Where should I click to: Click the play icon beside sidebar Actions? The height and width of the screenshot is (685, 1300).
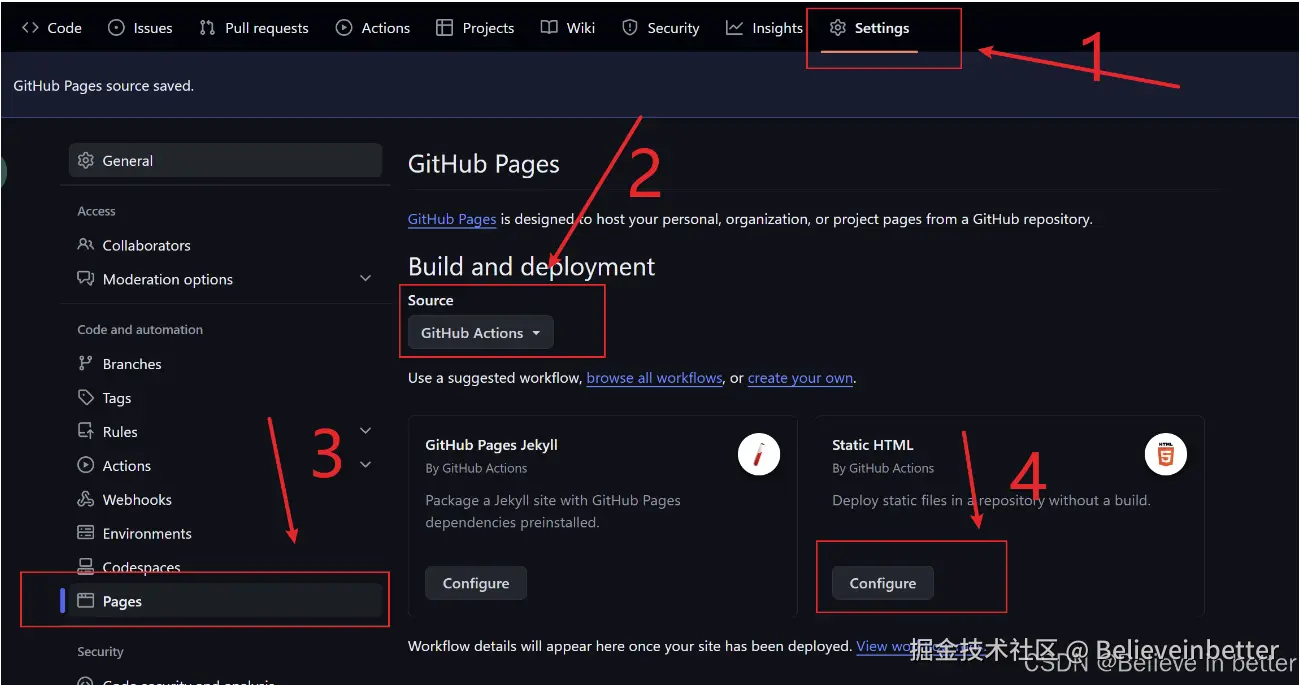(x=86, y=466)
